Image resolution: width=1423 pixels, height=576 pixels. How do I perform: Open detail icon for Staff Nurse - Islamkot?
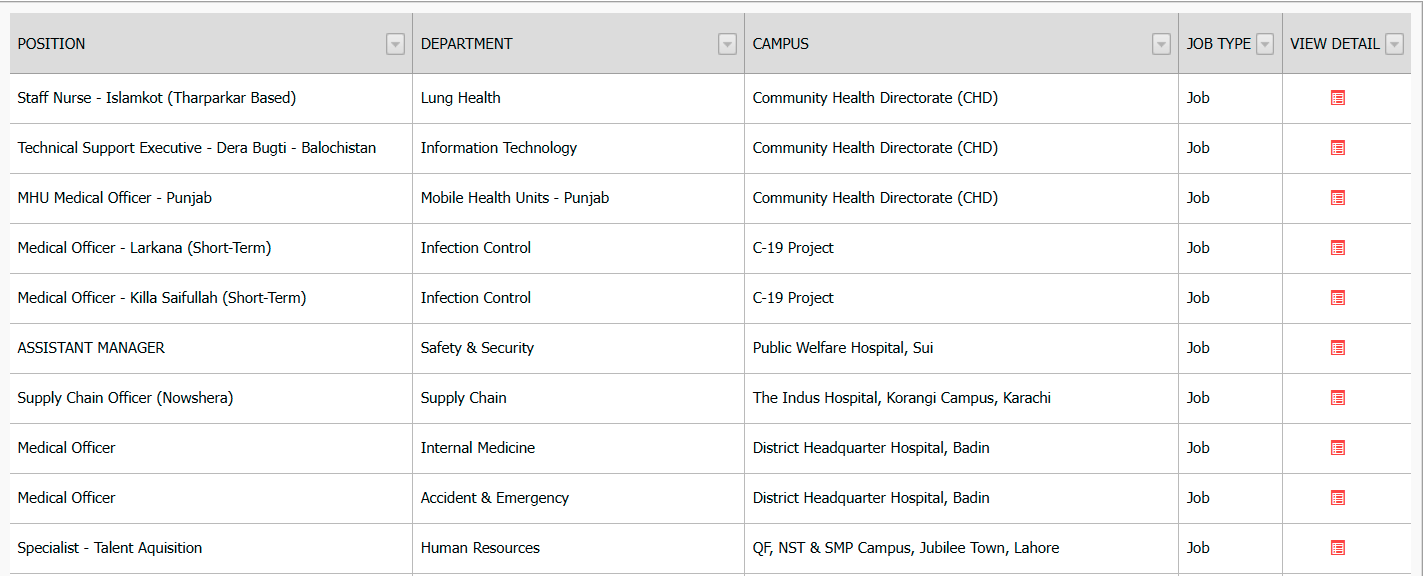pyautogui.click(x=1337, y=98)
